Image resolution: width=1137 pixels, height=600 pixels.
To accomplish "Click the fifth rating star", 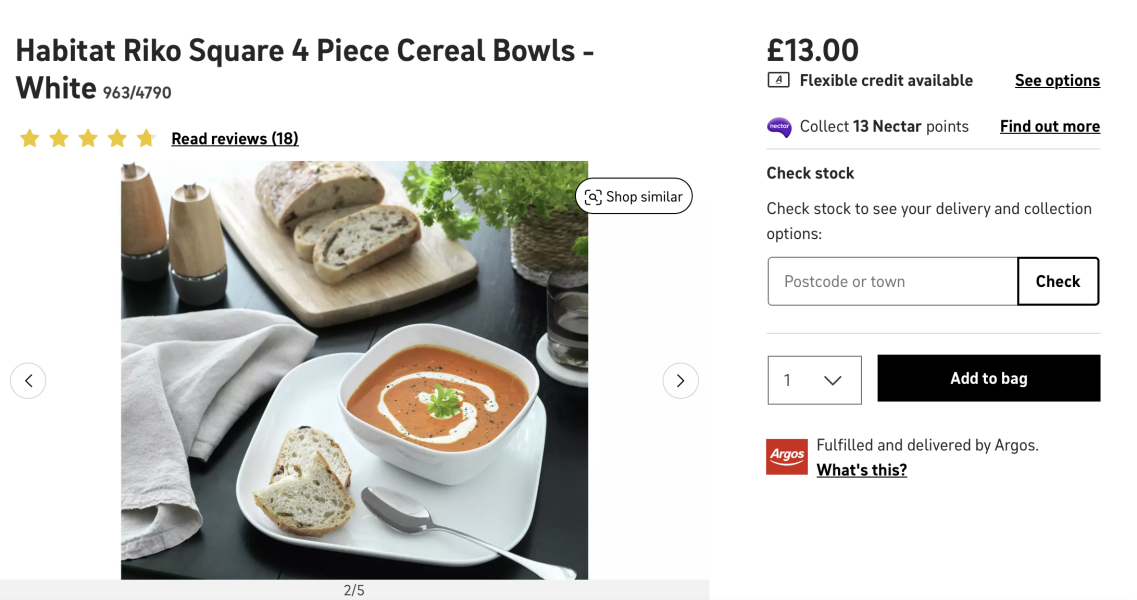I will pyautogui.click(x=147, y=138).
